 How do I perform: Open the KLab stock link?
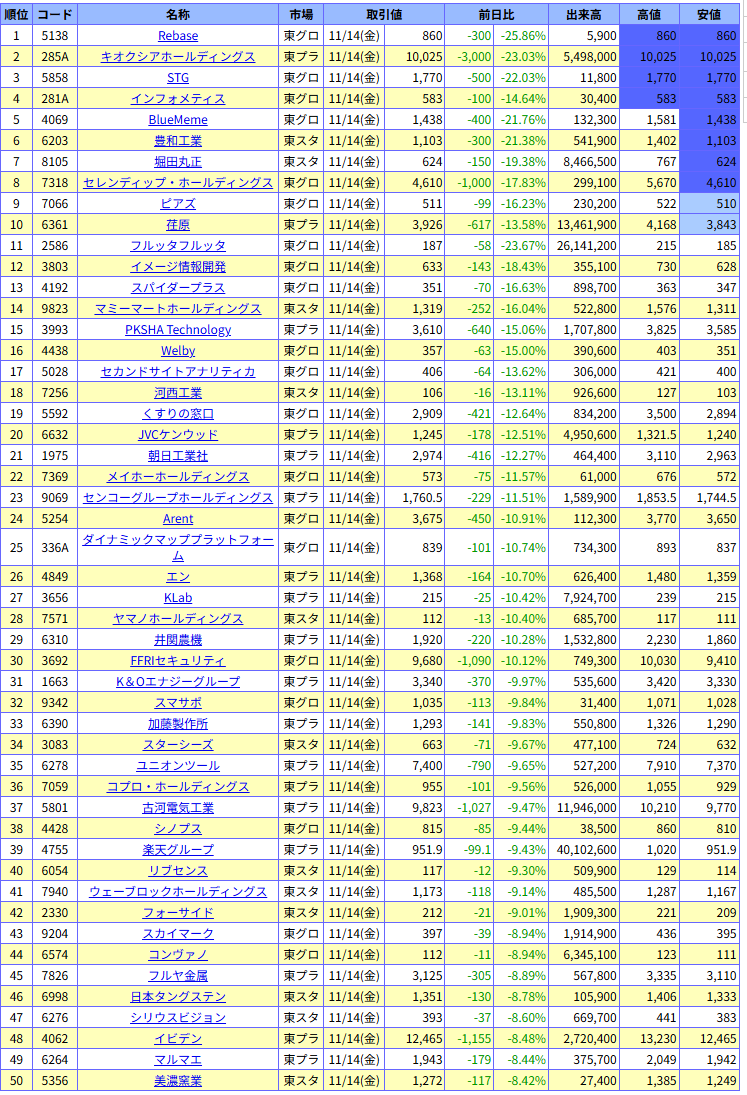pyautogui.click(x=178, y=598)
